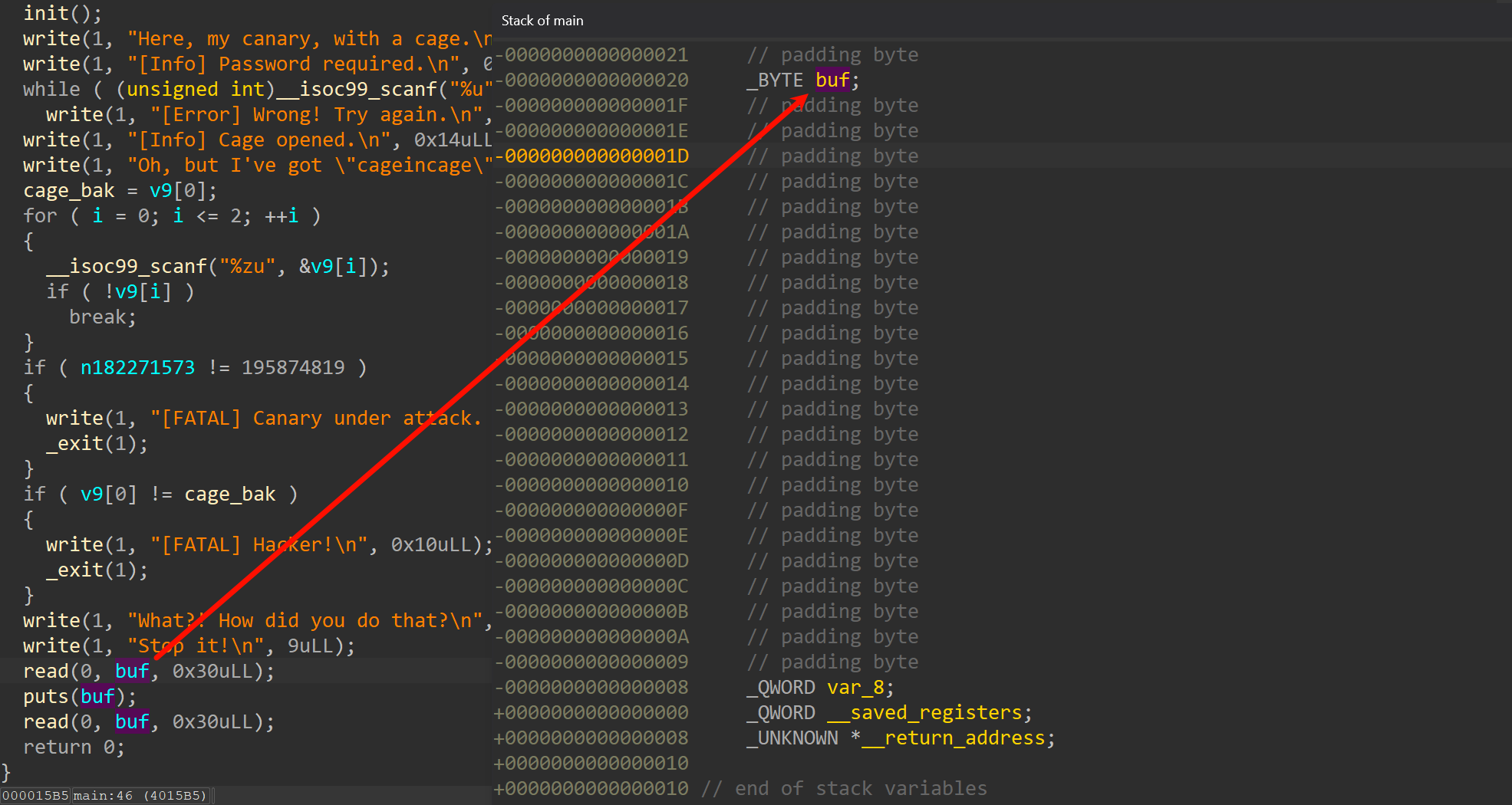Viewport: 1512px width, 805px height.
Task: Click the "[FATAL] Canary under attack" string
Action: 316,418
